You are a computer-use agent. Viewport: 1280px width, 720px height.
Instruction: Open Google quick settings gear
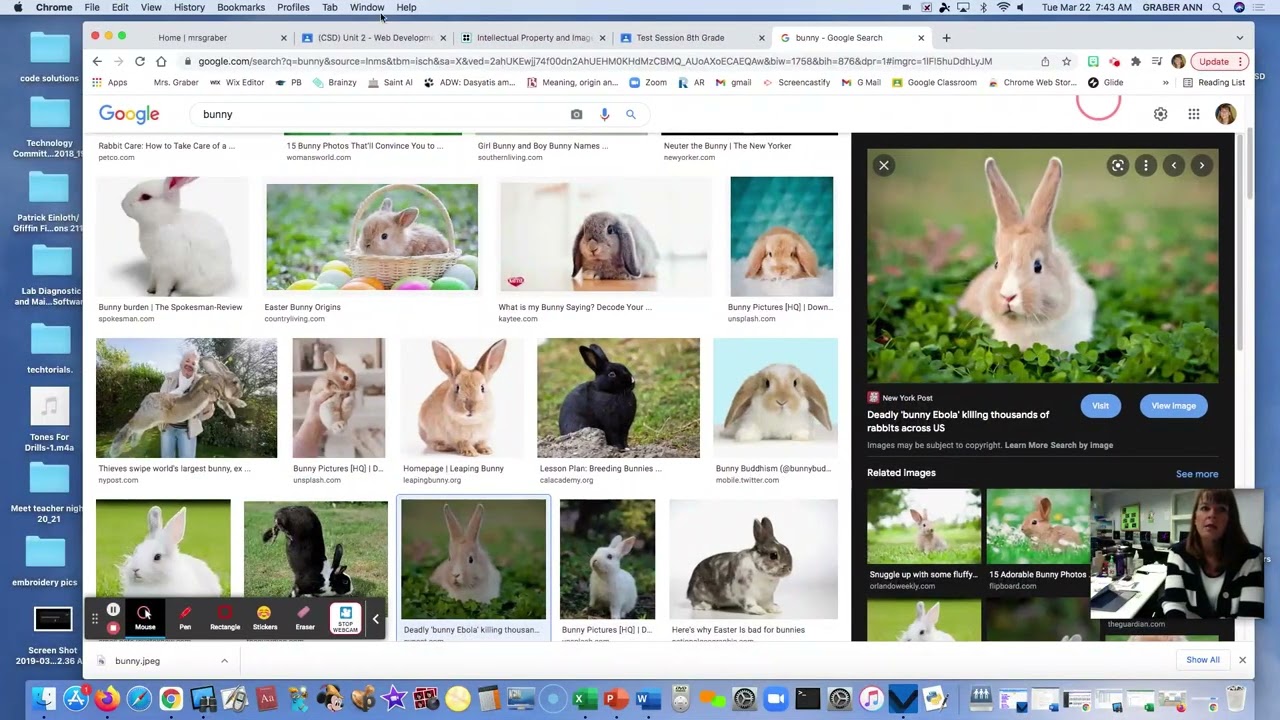(1160, 114)
